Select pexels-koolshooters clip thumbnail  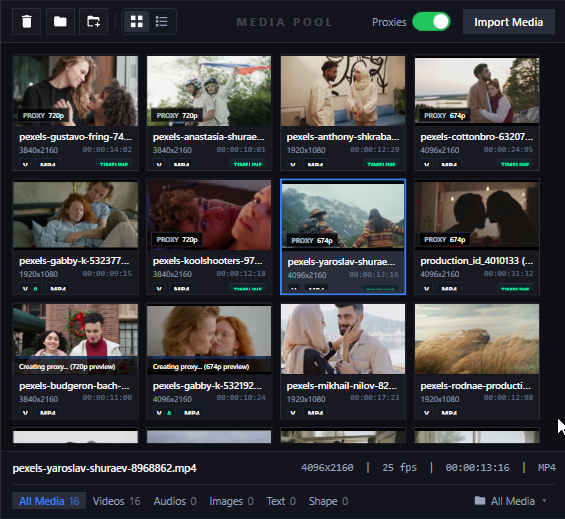coord(209,215)
